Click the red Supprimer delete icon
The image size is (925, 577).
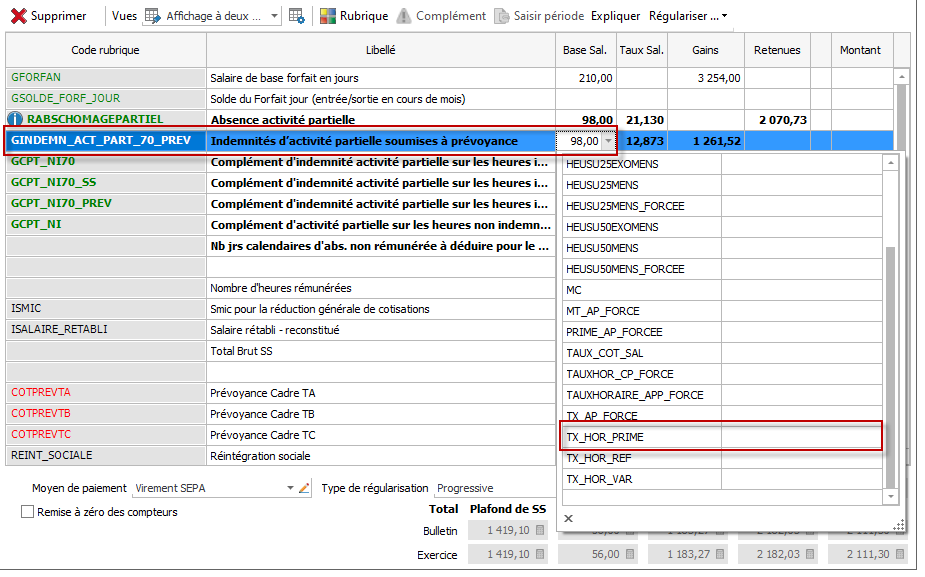point(18,16)
